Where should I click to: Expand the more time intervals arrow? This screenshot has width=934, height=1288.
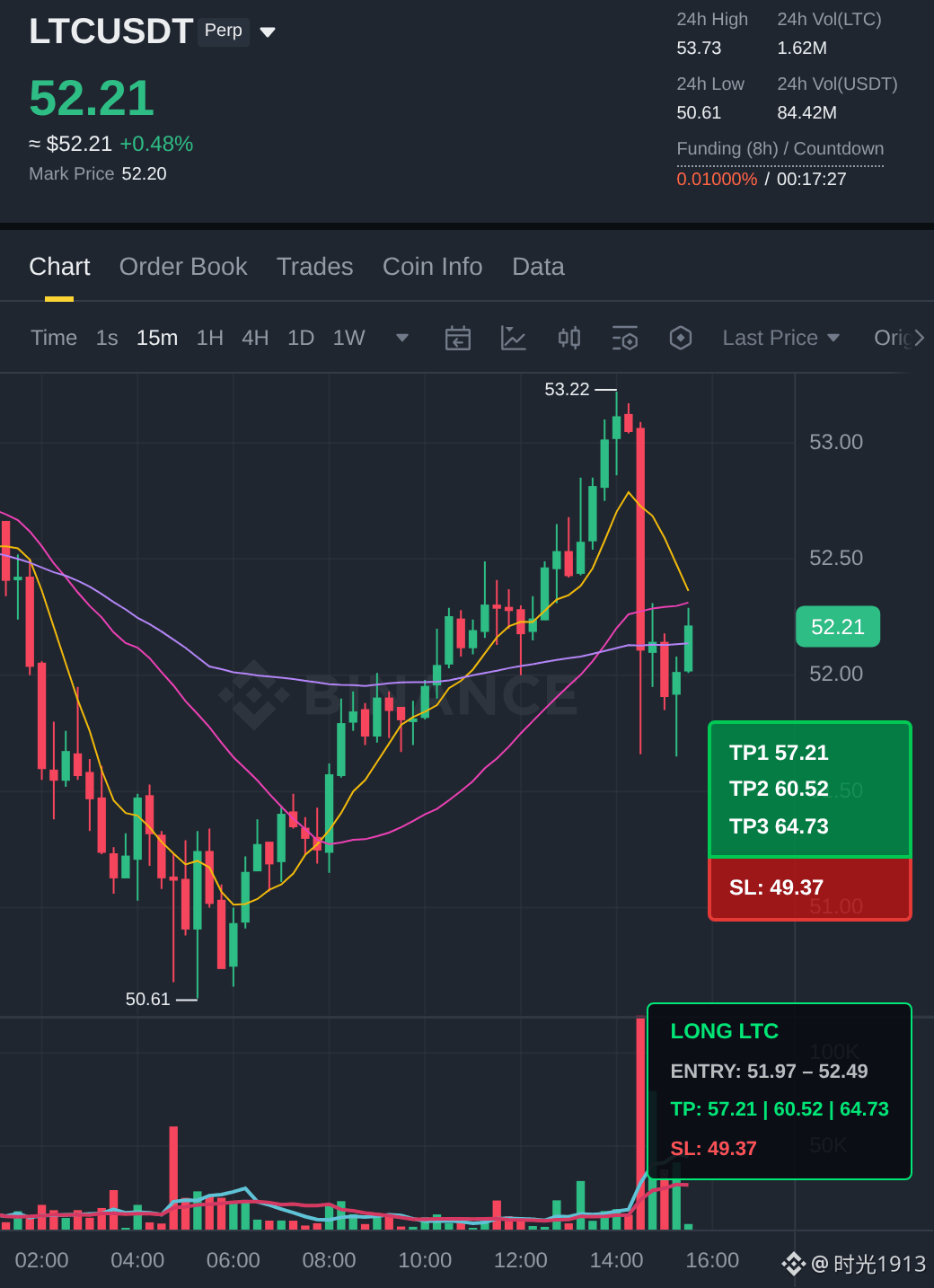click(x=402, y=338)
